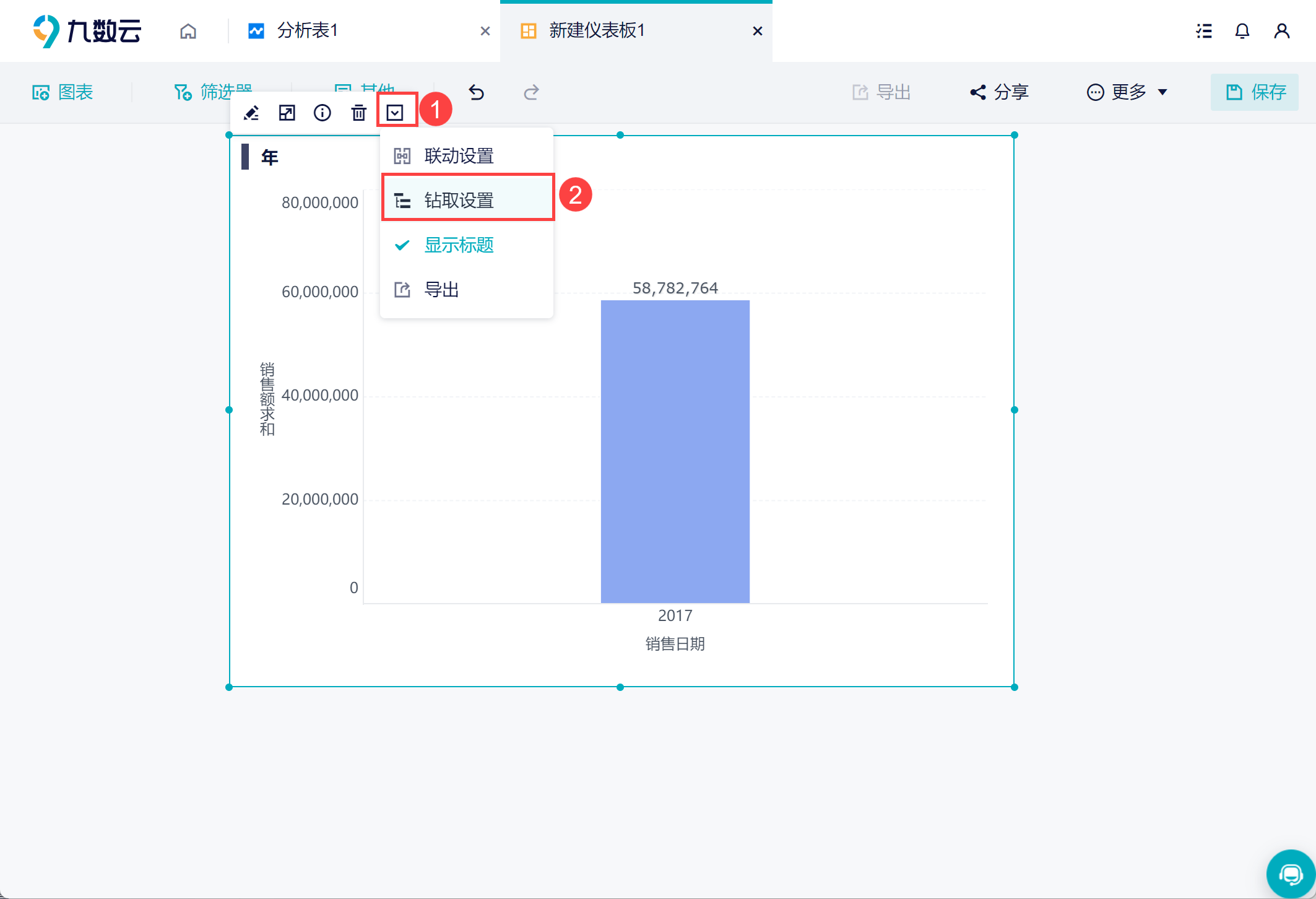Switch to 分析表1 tab
Screen dimensions: 1316x899
(x=308, y=31)
